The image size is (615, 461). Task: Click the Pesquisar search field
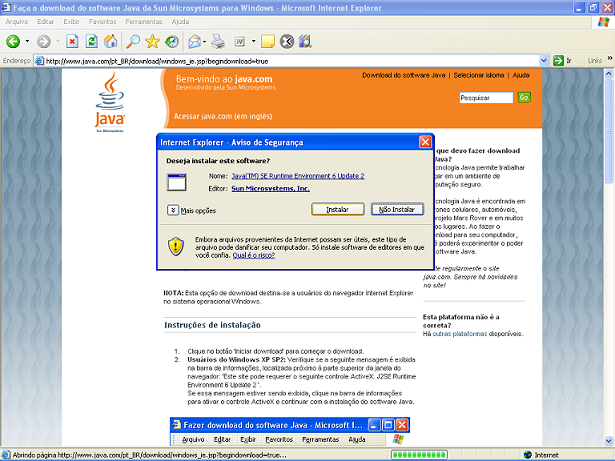pos(486,97)
